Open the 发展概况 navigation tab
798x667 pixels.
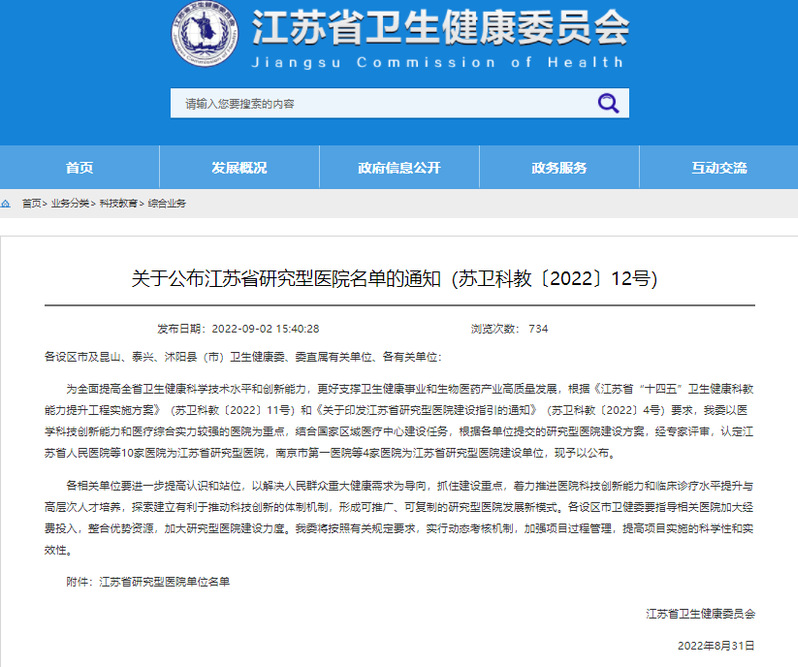tap(239, 167)
